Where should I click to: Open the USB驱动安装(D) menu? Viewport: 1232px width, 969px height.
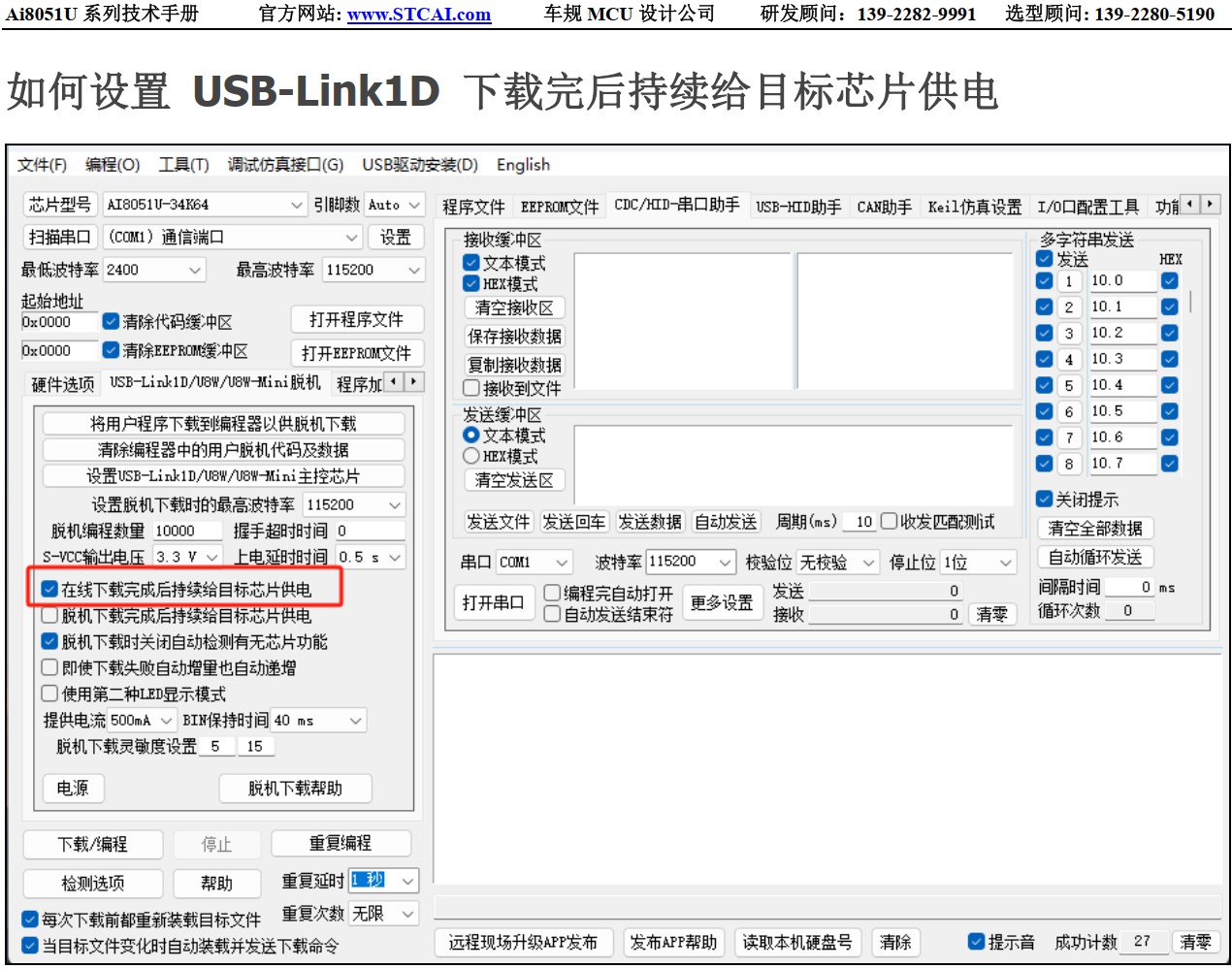point(420,165)
